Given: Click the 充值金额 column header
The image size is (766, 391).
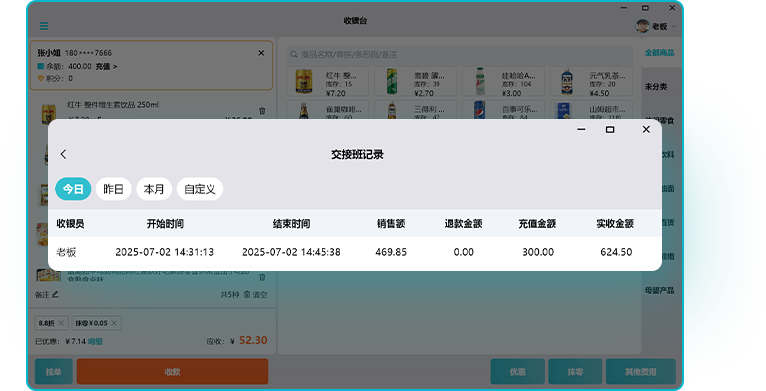Looking at the screenshot, I should pos(537,224).
